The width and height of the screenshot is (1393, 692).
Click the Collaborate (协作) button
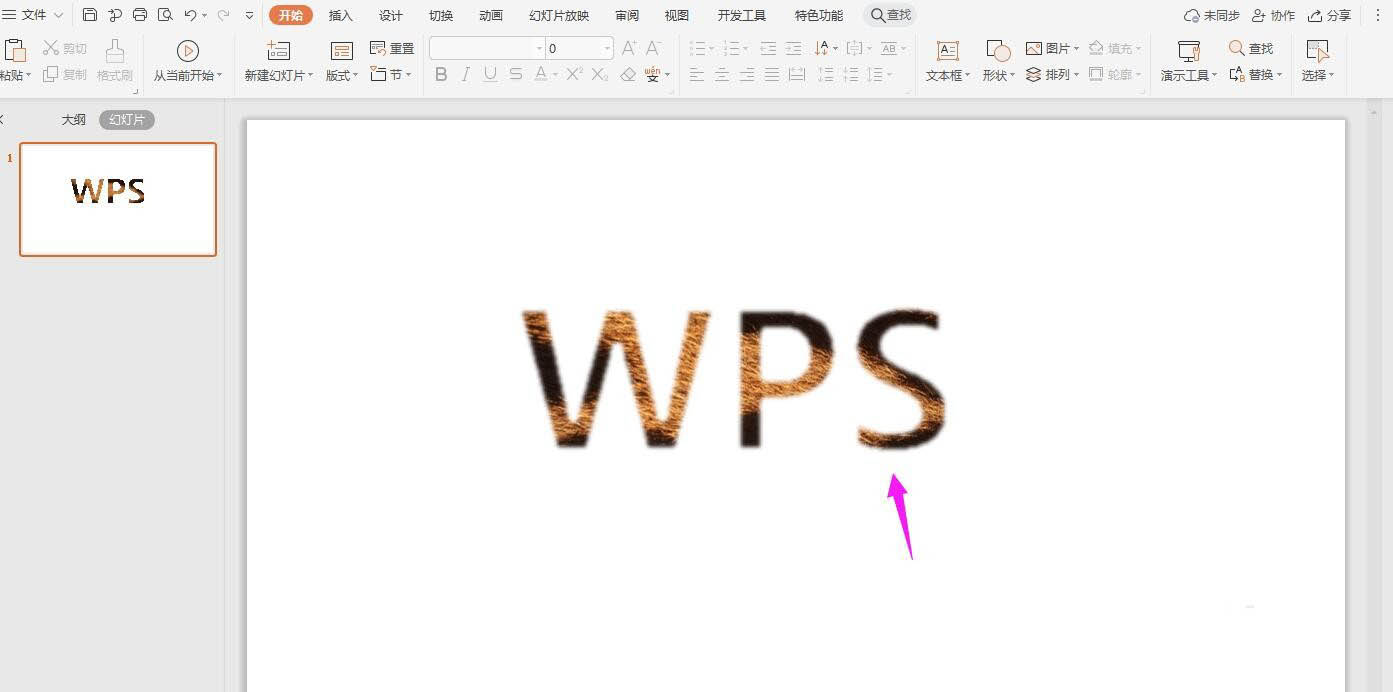point(1273,16)
